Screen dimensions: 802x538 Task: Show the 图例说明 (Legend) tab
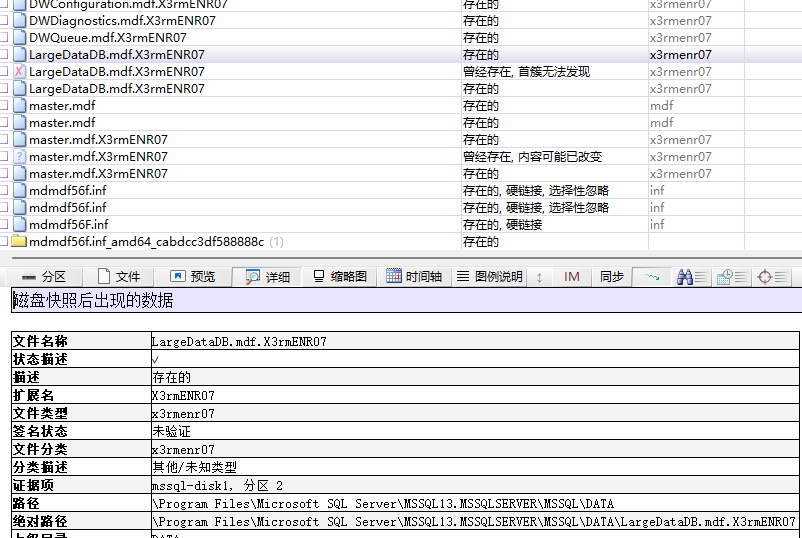tap(489, 277)
